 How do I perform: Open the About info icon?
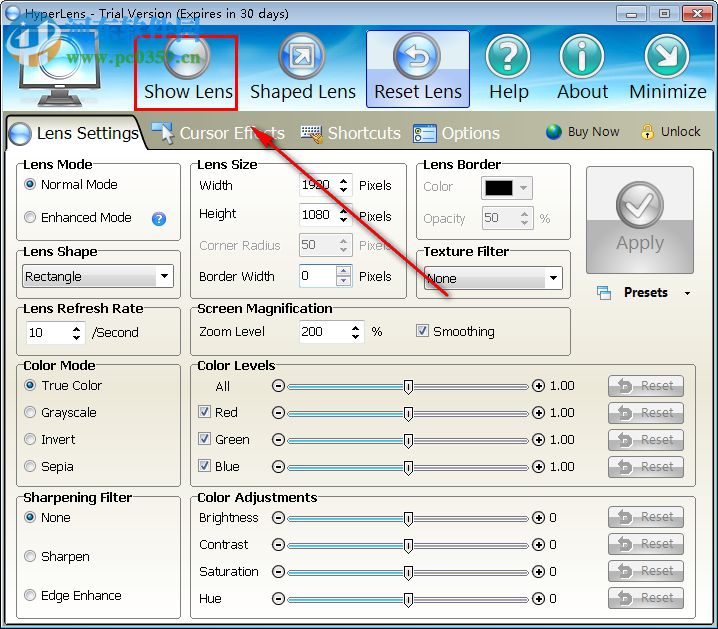582,57
